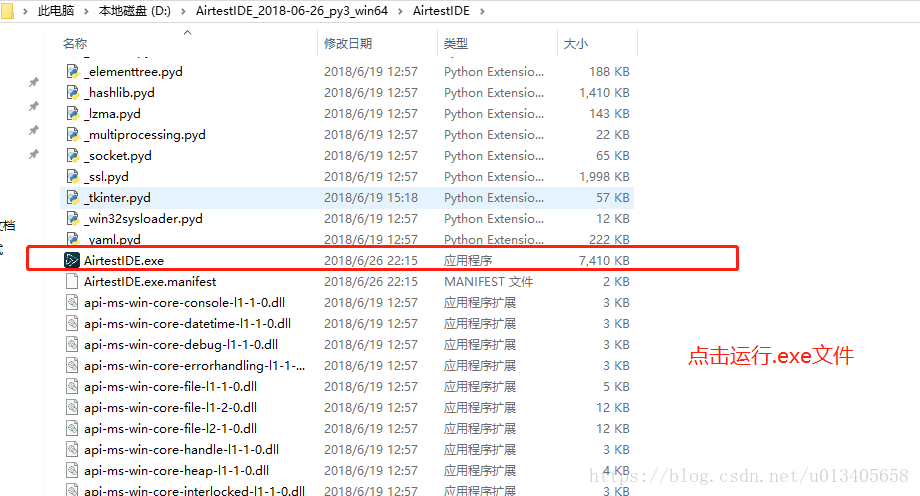The image size is (920, 496).
Task: Select the _elementtree.pyd file name
Action: coord(133,72)
